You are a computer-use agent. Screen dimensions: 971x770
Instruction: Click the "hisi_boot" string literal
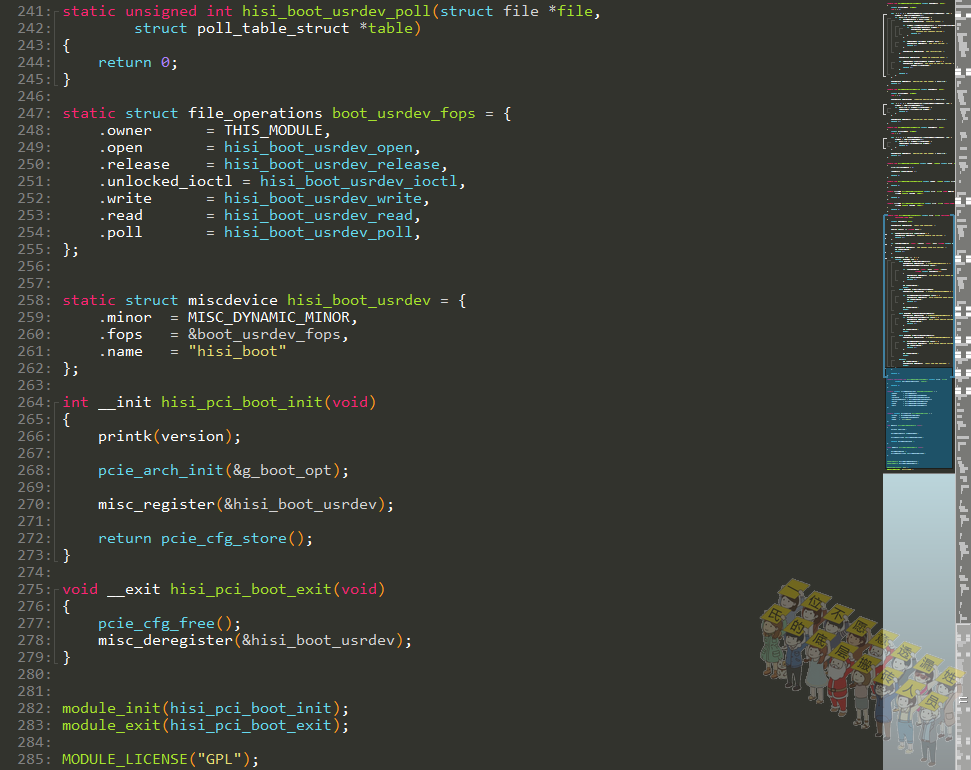[x=237, y=351]
